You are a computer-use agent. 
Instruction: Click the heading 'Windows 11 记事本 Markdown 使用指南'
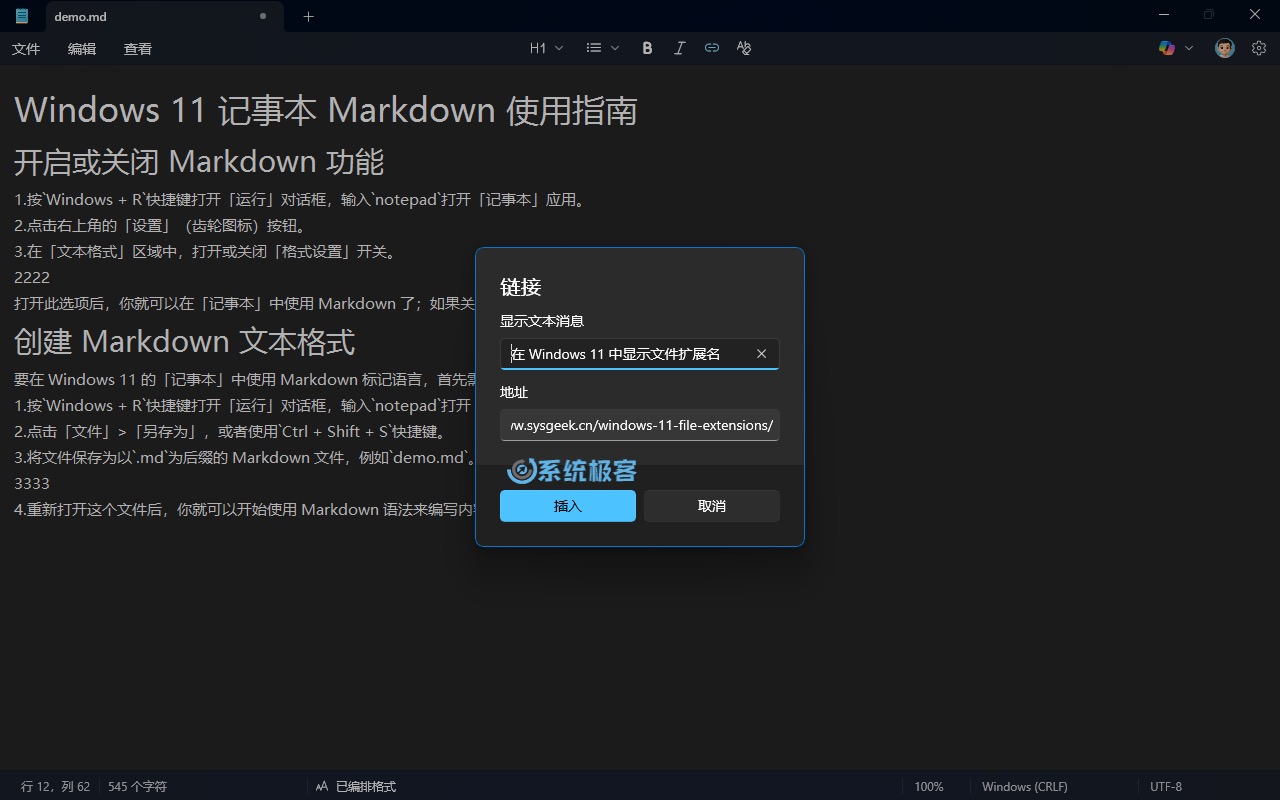(326, 110)
